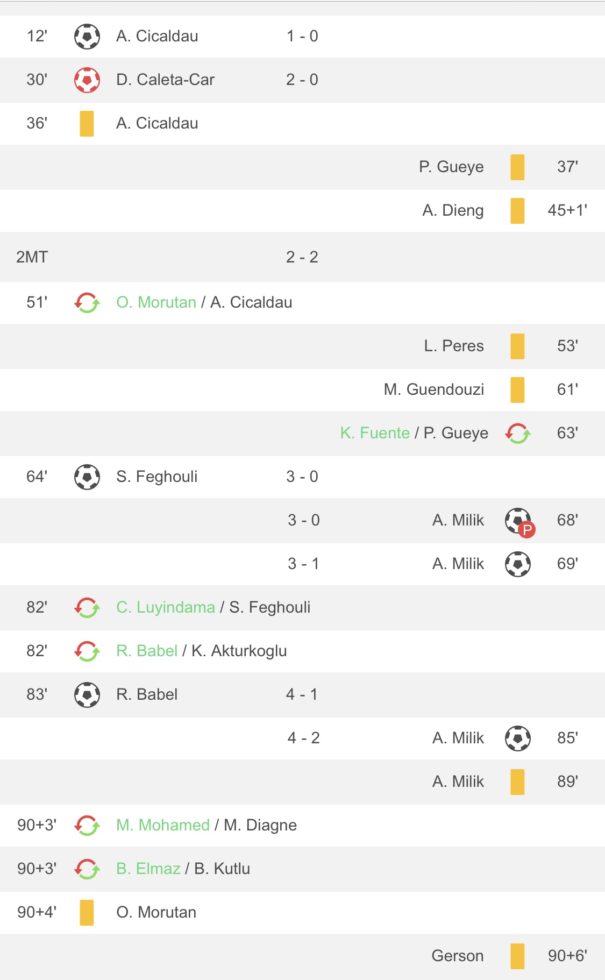605x980 pixels.
Task: Click the substitution arrows icon at 51'
Action: (87, 302)
